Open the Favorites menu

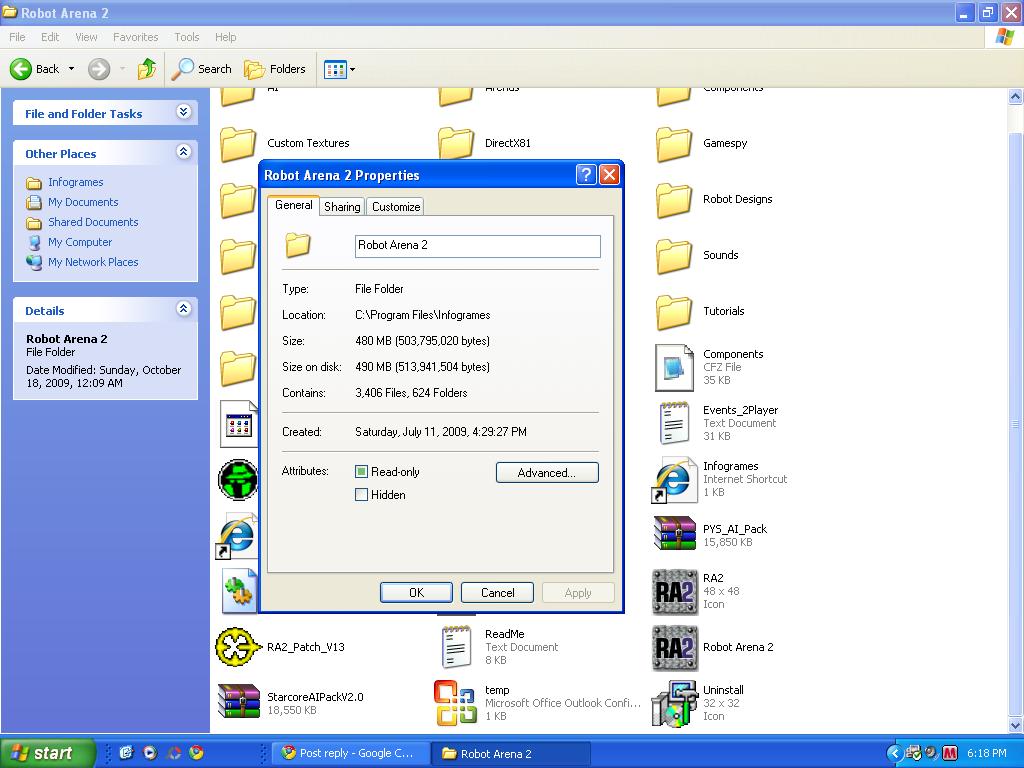(x=135, y=37)
